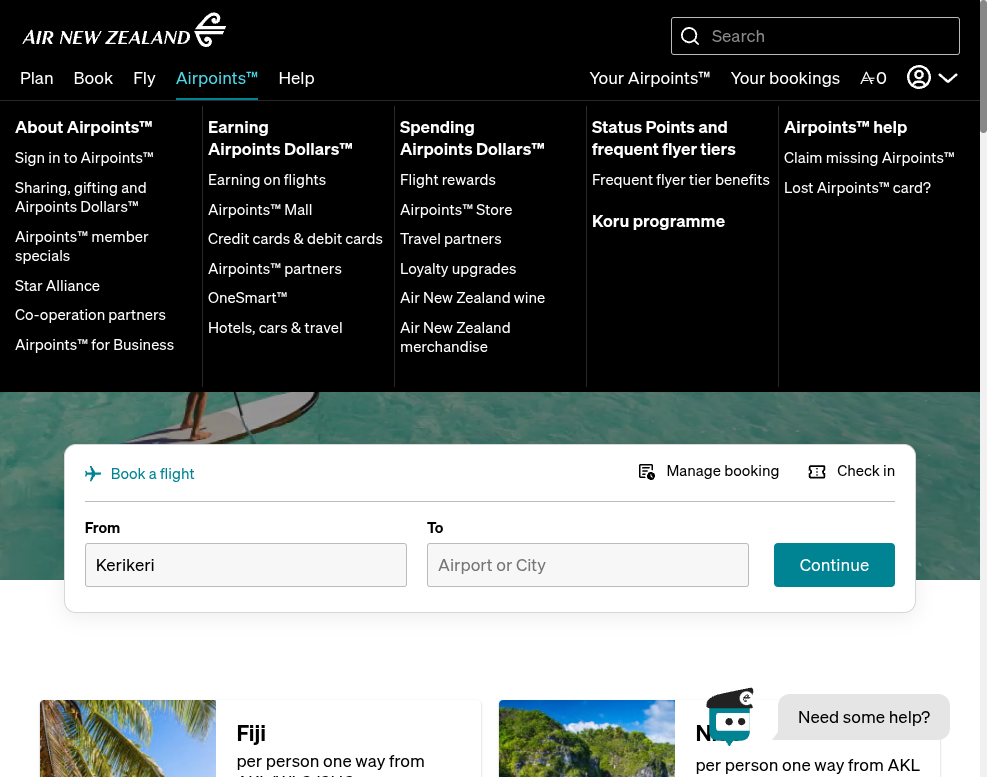987x777 pixels.
Task: Click in the Search input field
Action: click(x=815, y=37)
